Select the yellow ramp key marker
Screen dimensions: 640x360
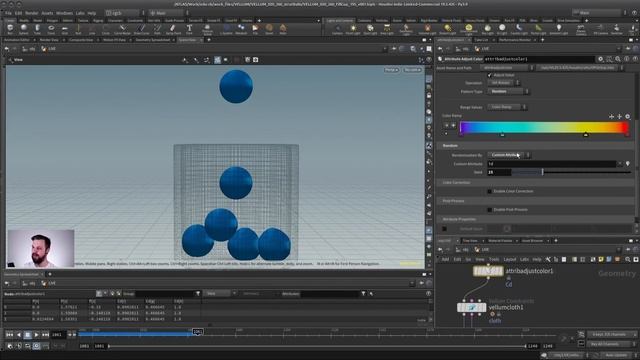click(x=586, y=134)
